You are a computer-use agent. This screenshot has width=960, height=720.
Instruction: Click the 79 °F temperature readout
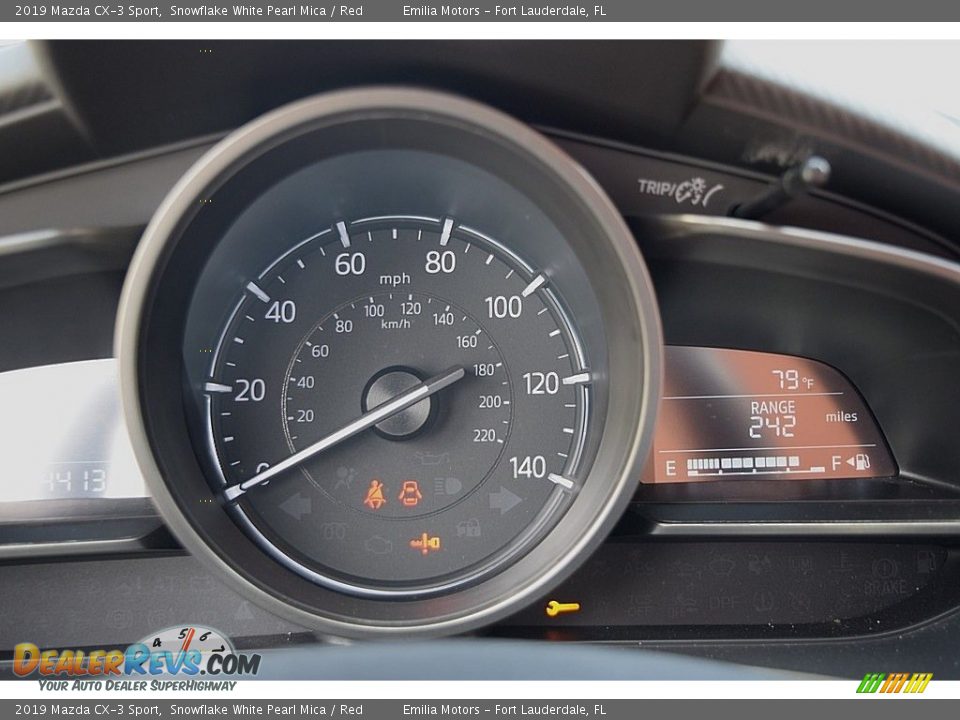click(x=792, y=380)
